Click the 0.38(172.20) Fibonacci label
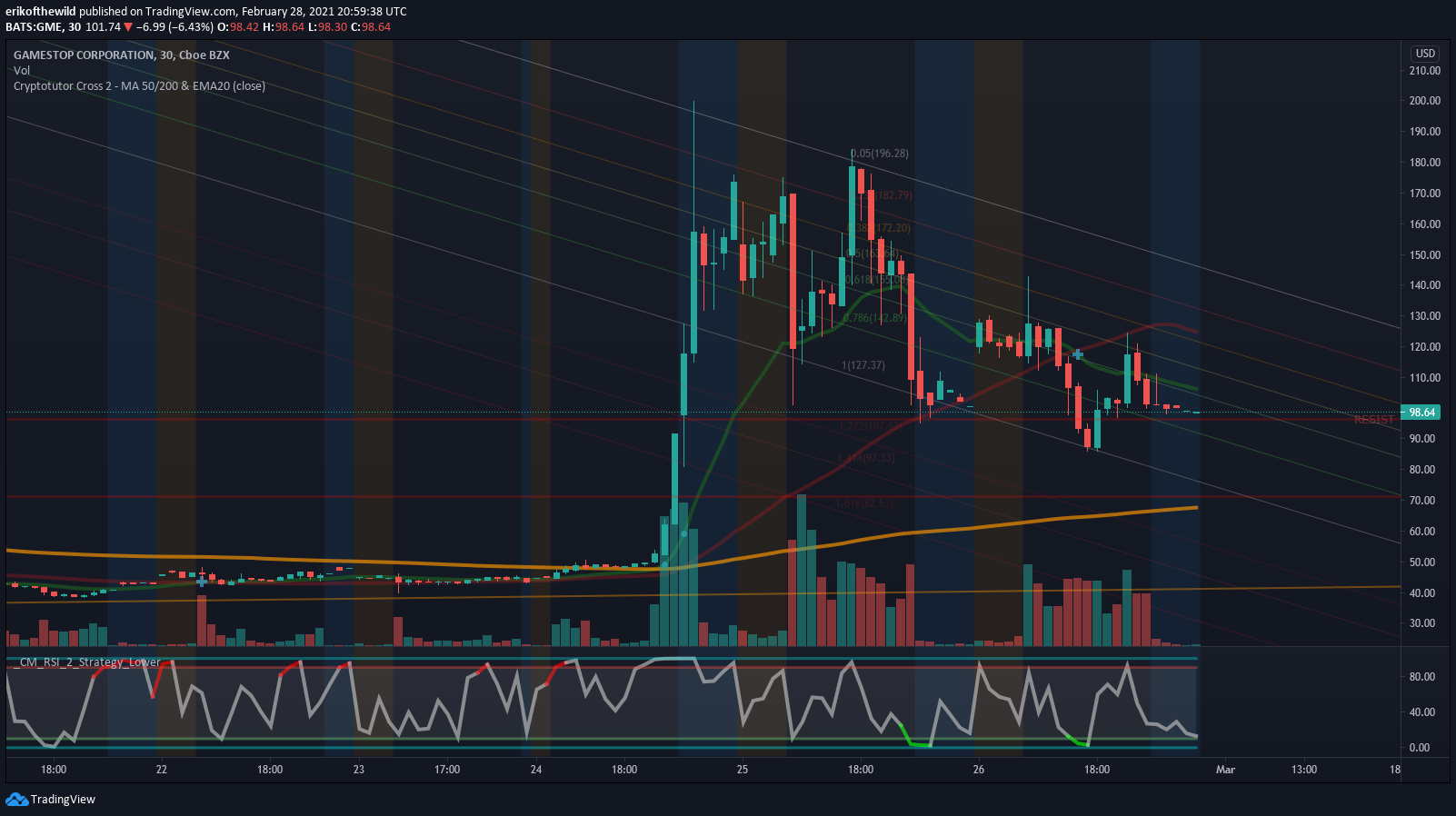Viewport: 1456px width, 816px height. [x=879, y=228]
